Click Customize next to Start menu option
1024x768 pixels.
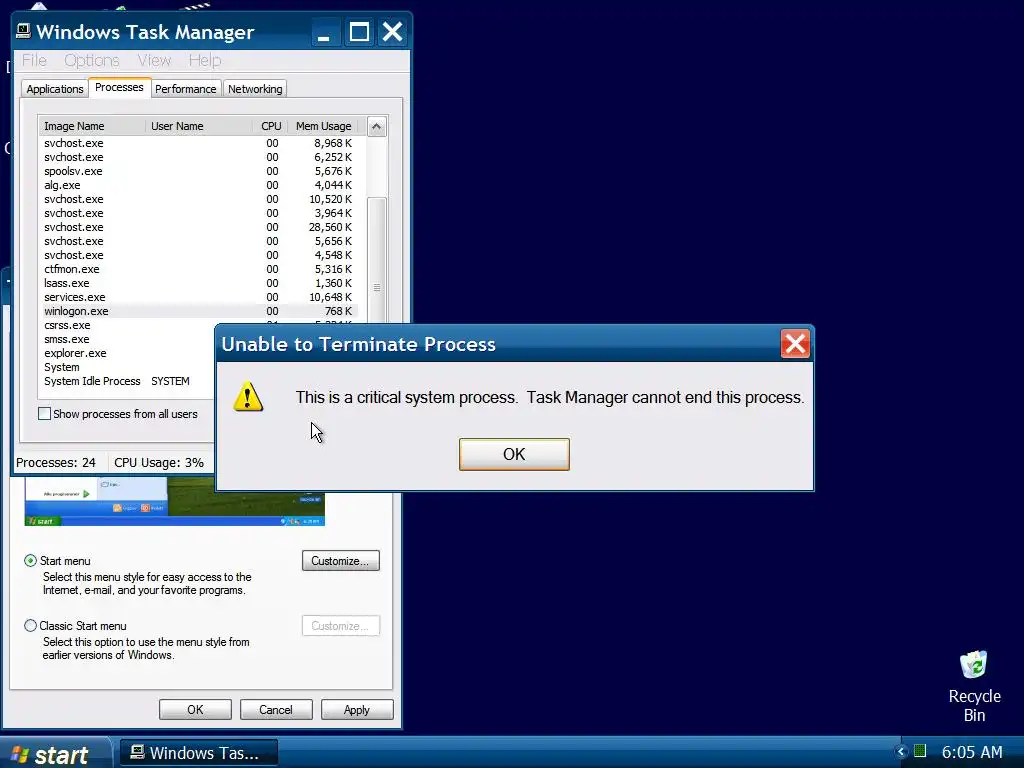point(340,561)
